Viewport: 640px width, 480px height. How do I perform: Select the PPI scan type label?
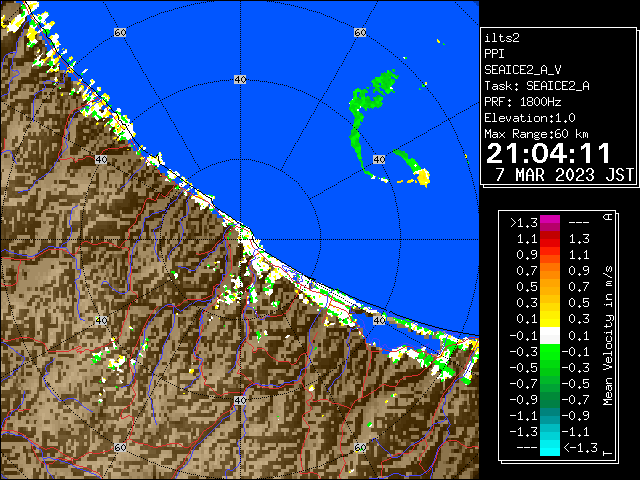494,54
